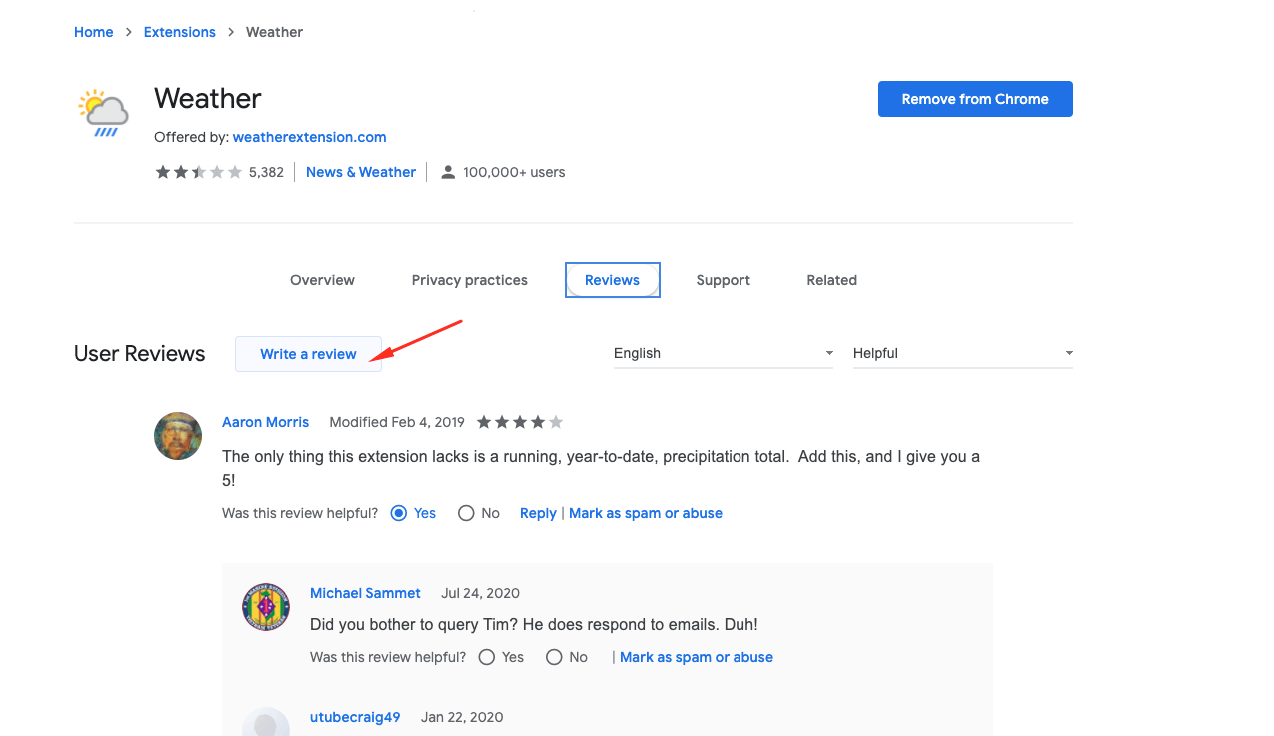Click the extension star rating icons
1274x736 pixels.
point(198,172)
